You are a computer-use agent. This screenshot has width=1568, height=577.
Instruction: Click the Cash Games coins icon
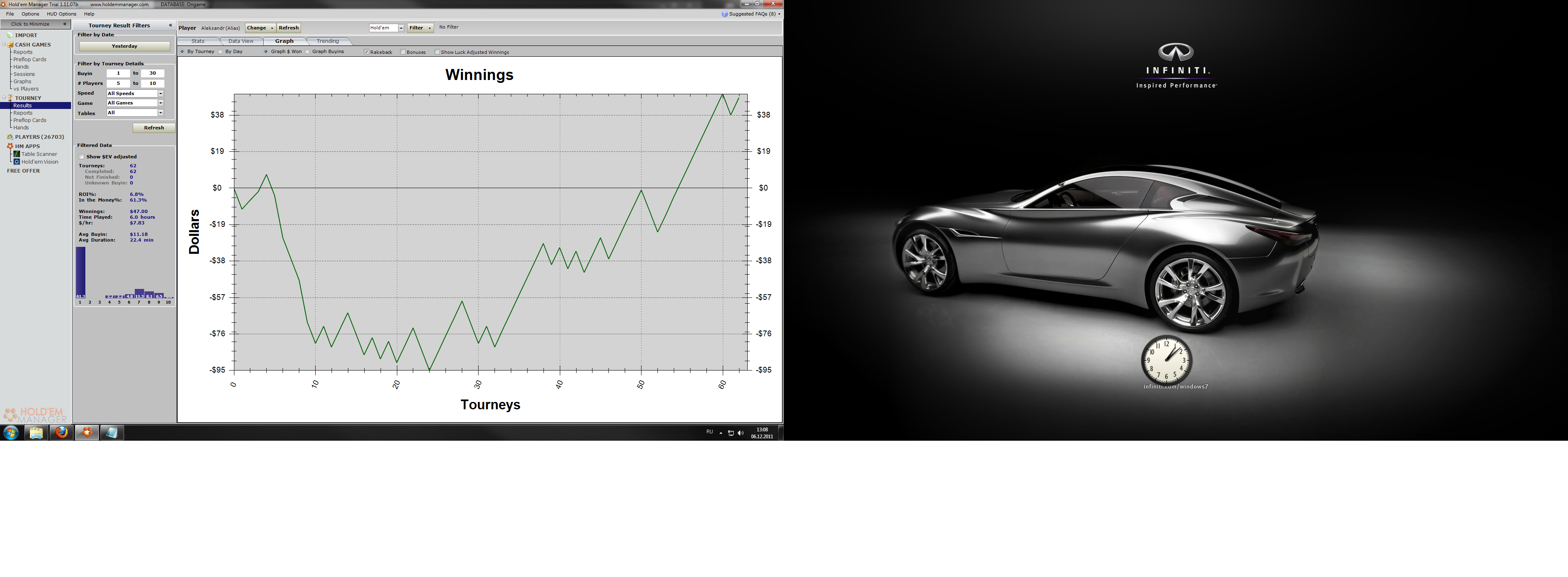(10, 44)
